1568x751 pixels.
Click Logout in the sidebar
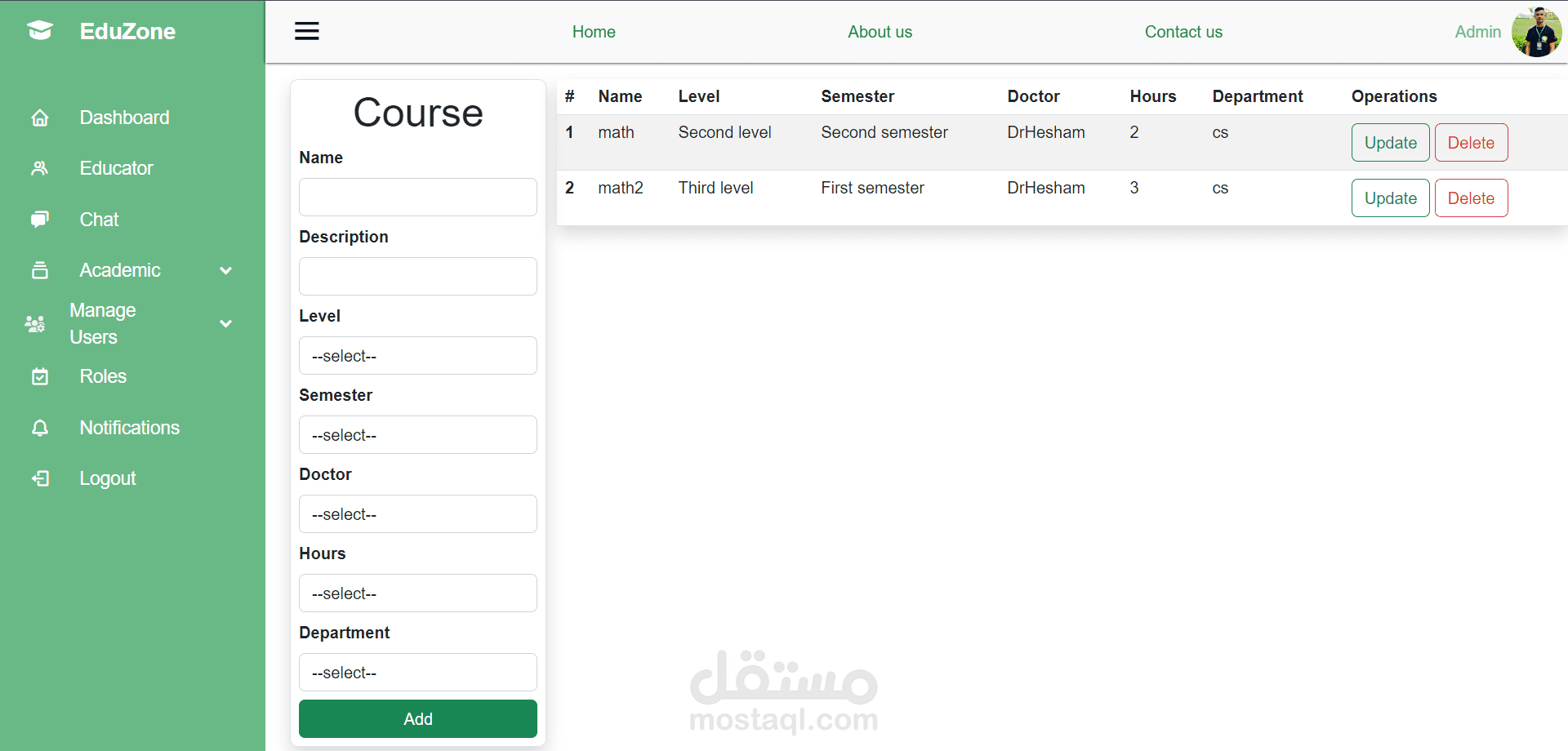(108, 478)
